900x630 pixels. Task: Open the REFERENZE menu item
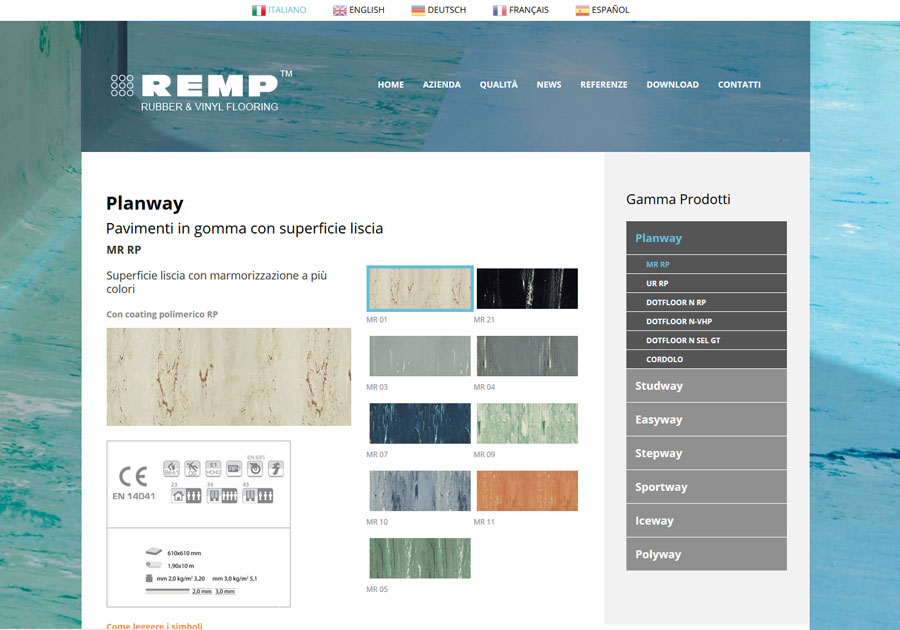coord(604,84)
